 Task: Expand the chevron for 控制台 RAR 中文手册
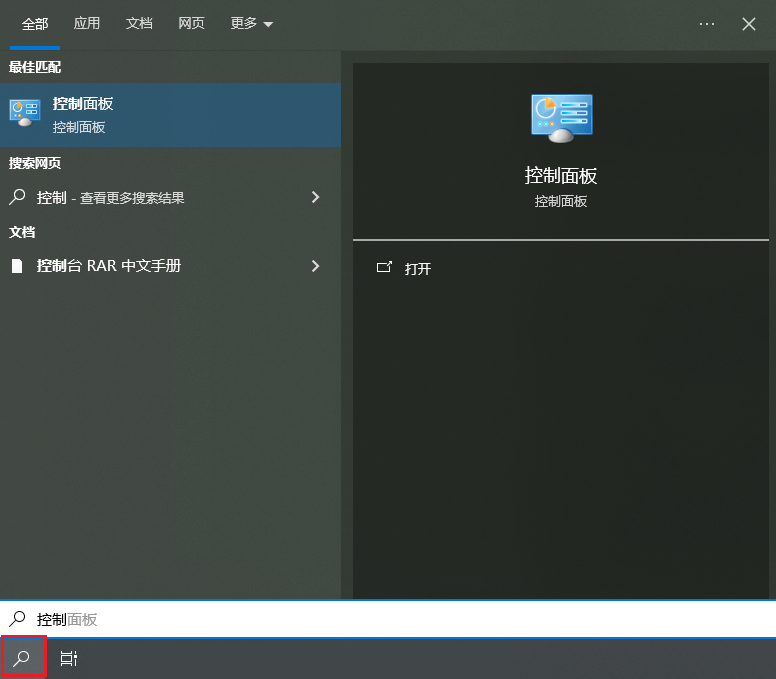[315, 266]
